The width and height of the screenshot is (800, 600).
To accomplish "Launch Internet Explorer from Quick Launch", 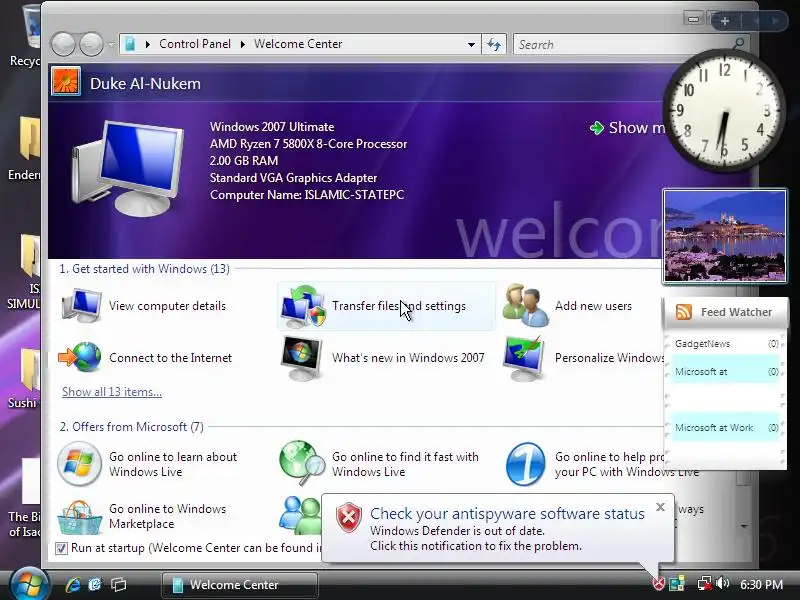I will point(73,584).
